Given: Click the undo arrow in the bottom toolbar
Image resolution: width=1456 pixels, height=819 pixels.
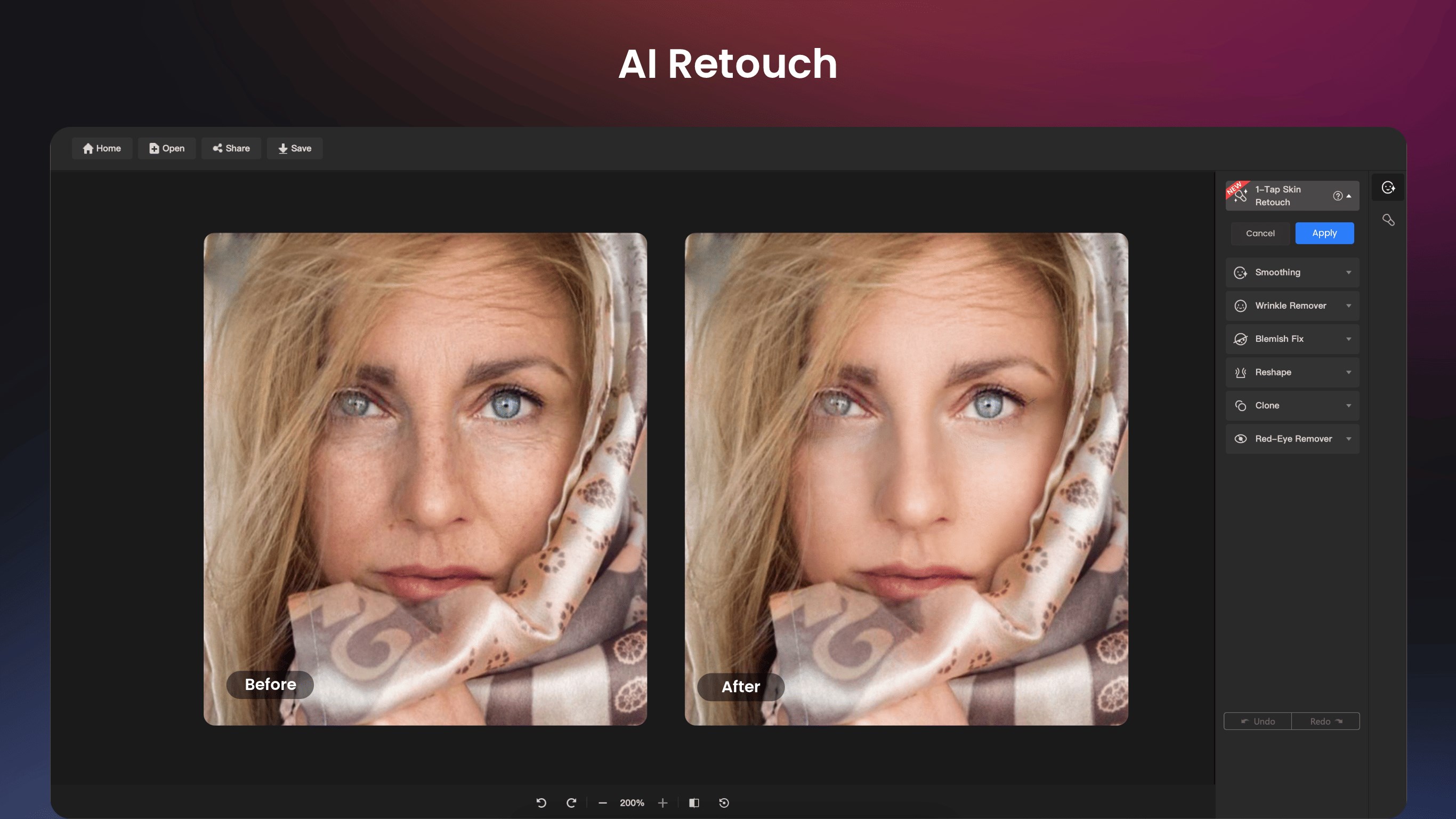Looking at the screenshot, I should point(541,802).
